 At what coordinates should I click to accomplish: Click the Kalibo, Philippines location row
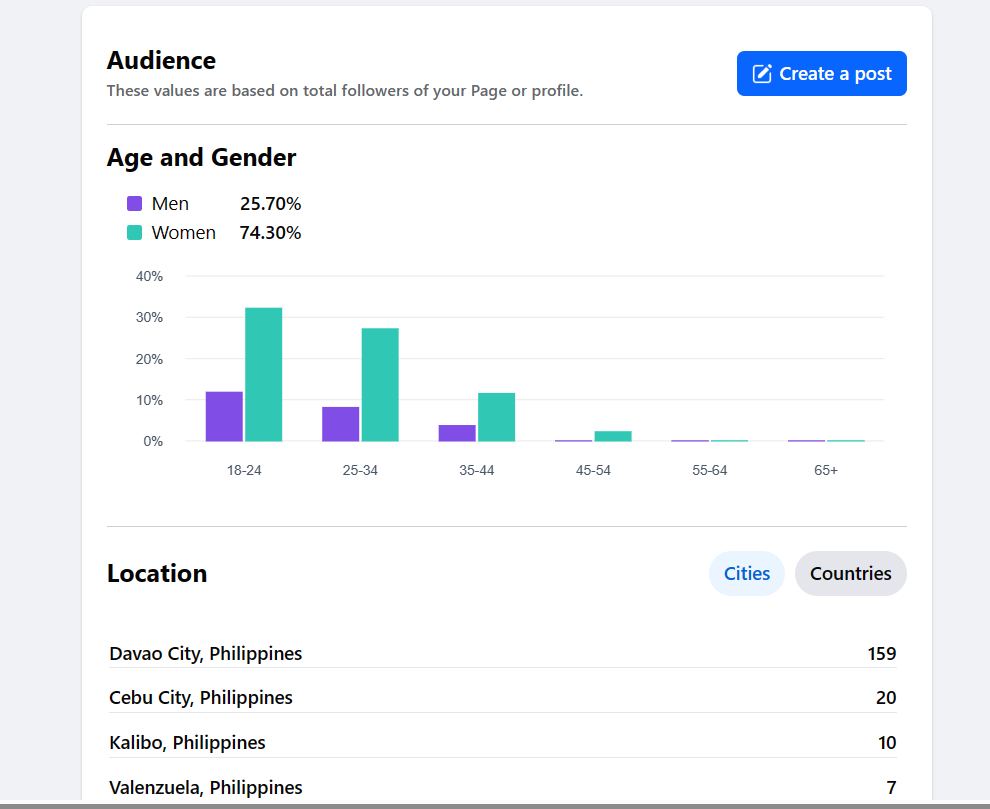pyautogui.click(x=502, y=743)
